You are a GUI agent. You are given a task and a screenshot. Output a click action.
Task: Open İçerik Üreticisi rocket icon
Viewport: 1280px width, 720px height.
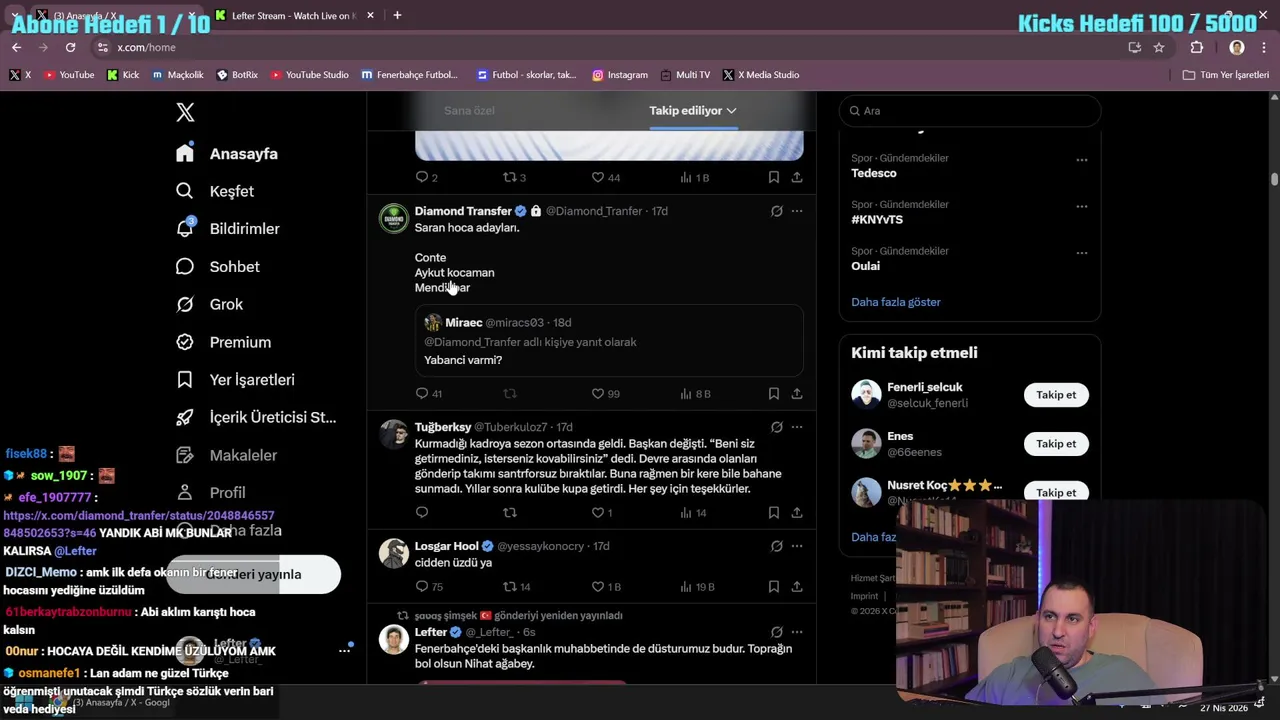[185, 417]
